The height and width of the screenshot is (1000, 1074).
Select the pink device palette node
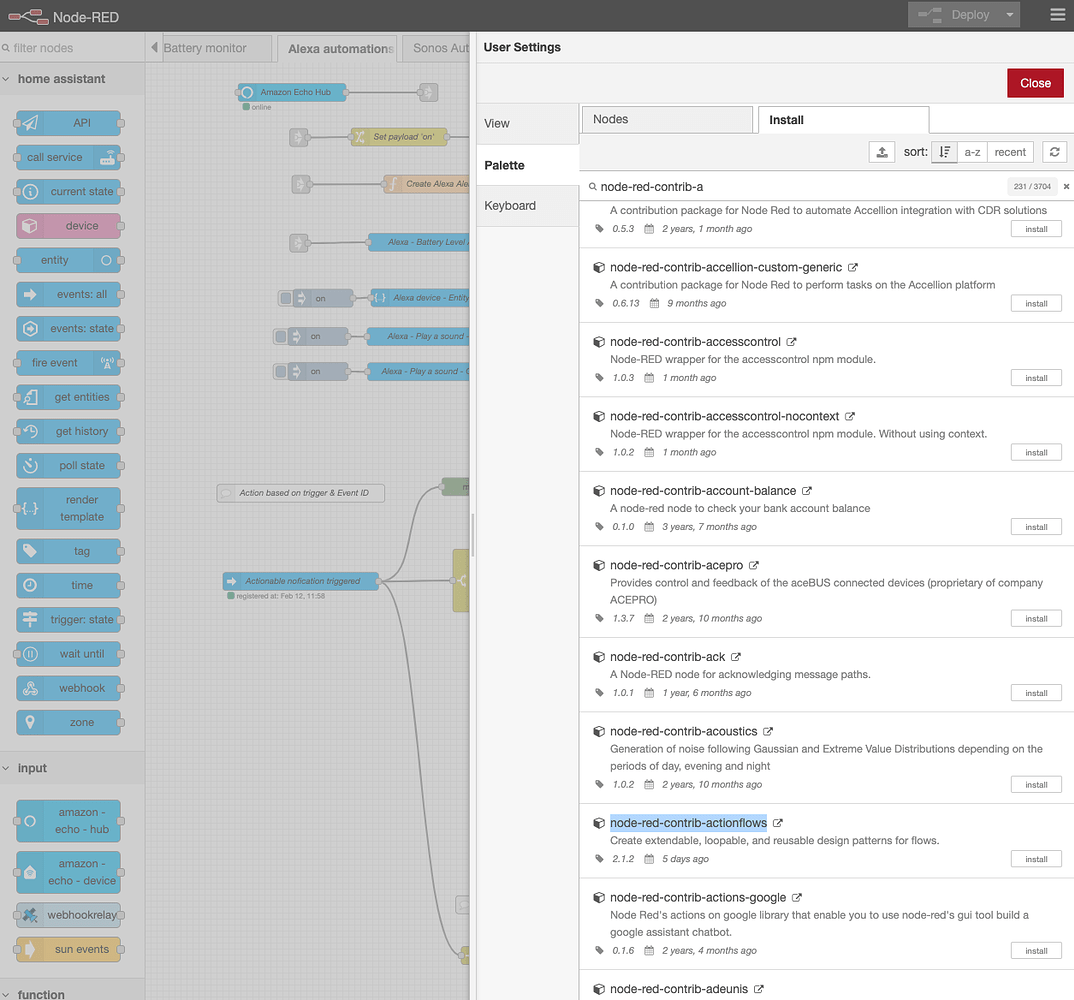(68, 226)
